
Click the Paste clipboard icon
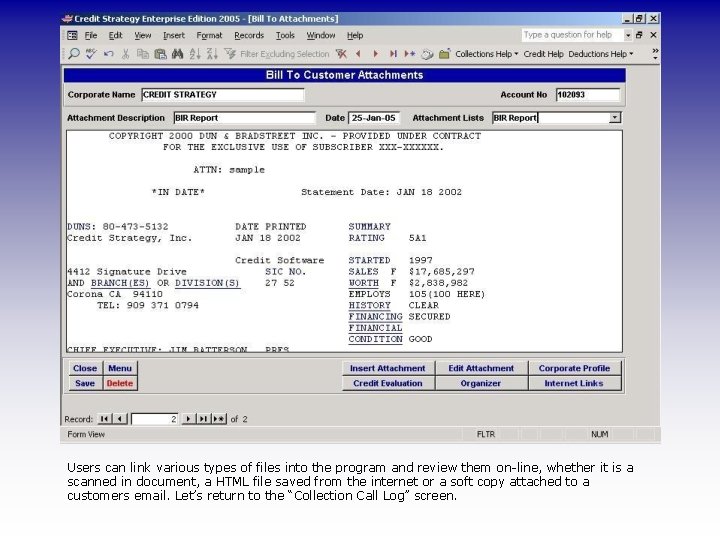[160, 54]
